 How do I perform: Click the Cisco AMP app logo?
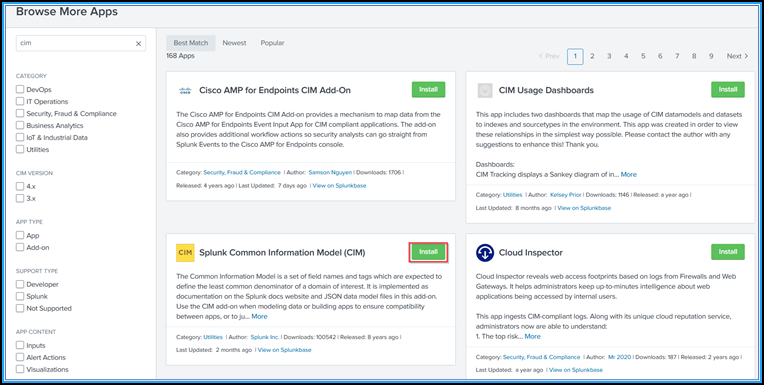[185, 90]
